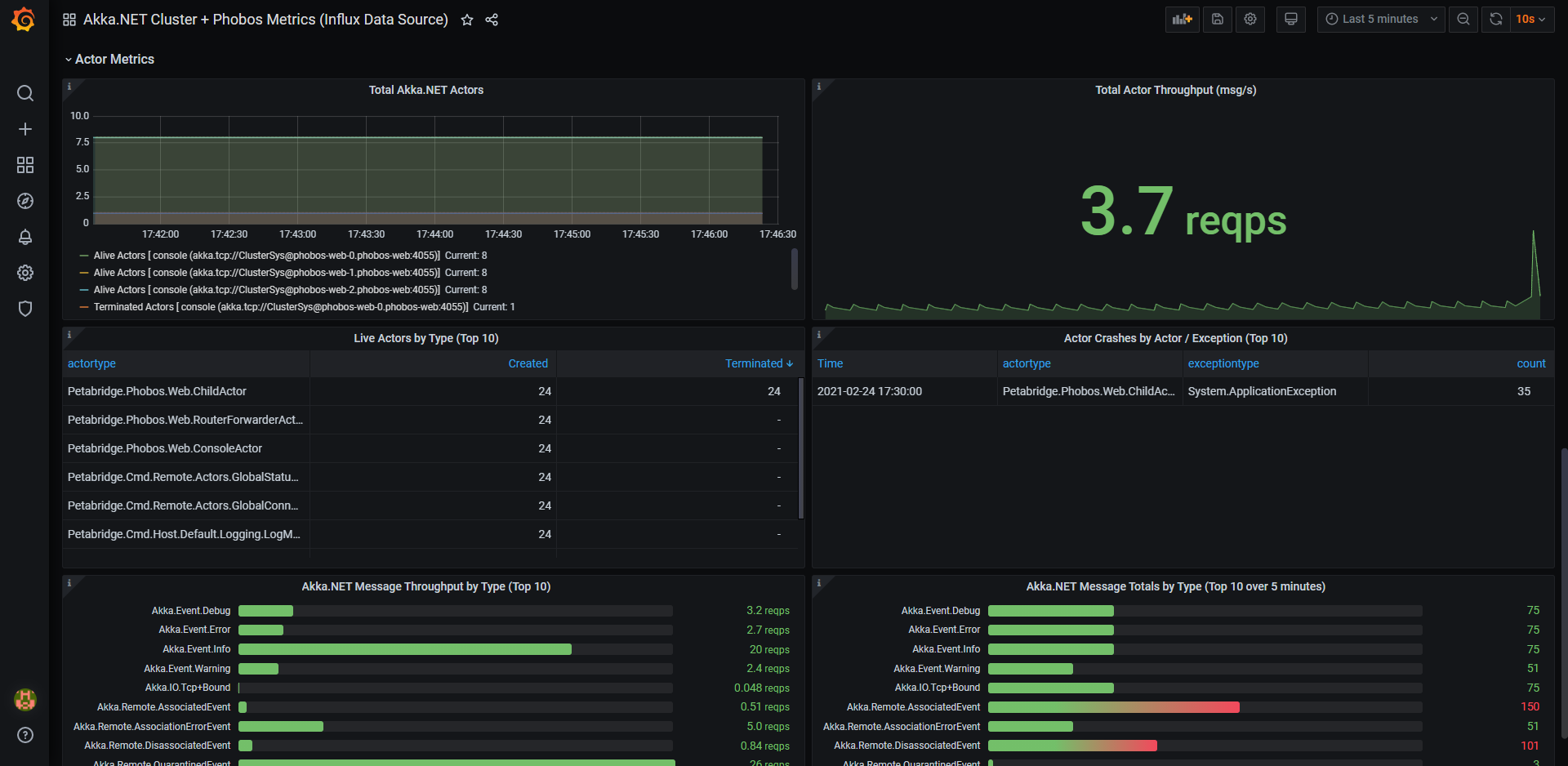Toggle Terminated Actors legend series visibility
Viewport: 1568px width, 766px height.
click(x=280, y=307)
